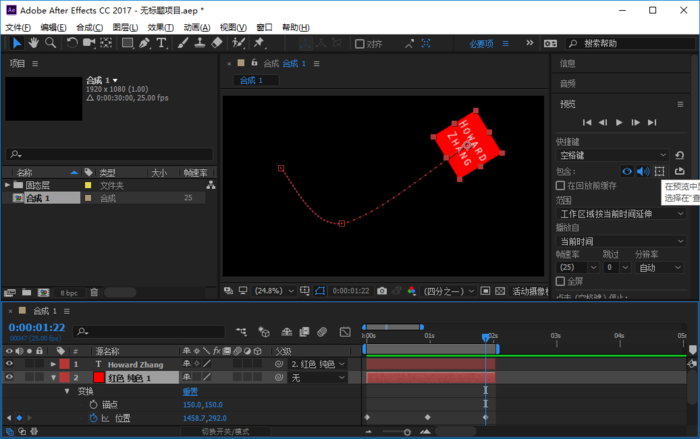The image size is (700, 439).
Task: Click red color swatch of 红色 纯色 1
Action: coord(99,377)
